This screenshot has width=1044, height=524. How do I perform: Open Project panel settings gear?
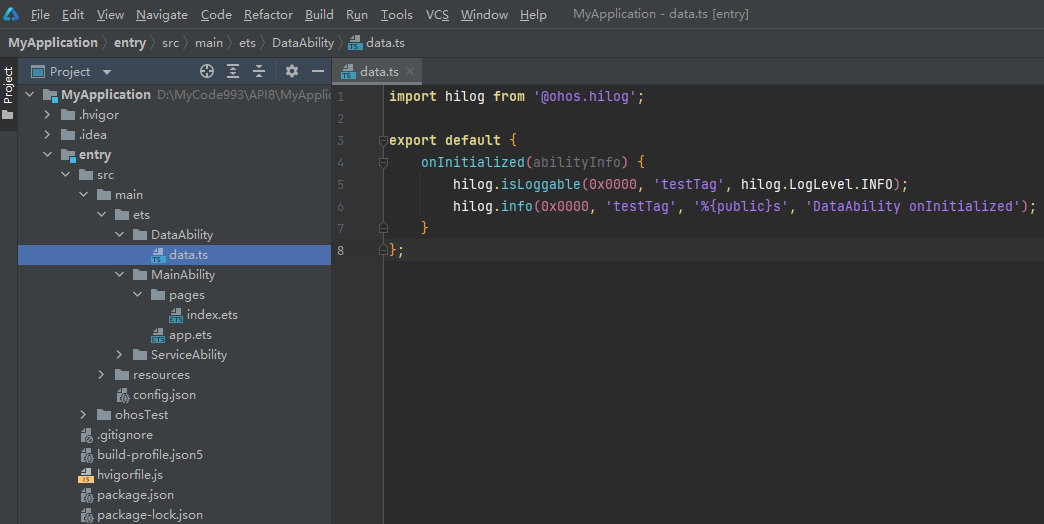coord(292,71)
